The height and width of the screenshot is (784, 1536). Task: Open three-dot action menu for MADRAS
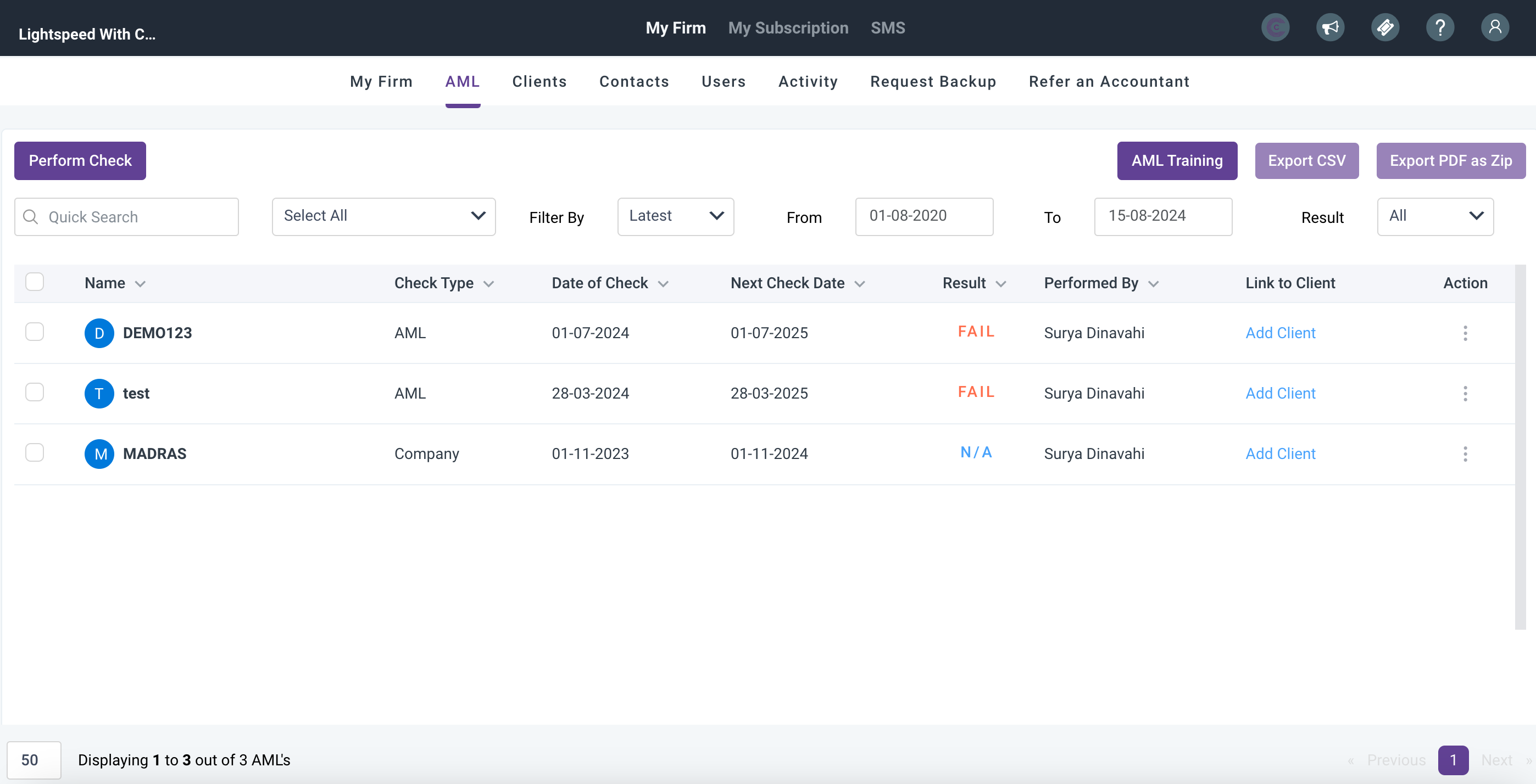pyautogui.click(x=1465, y=454)
